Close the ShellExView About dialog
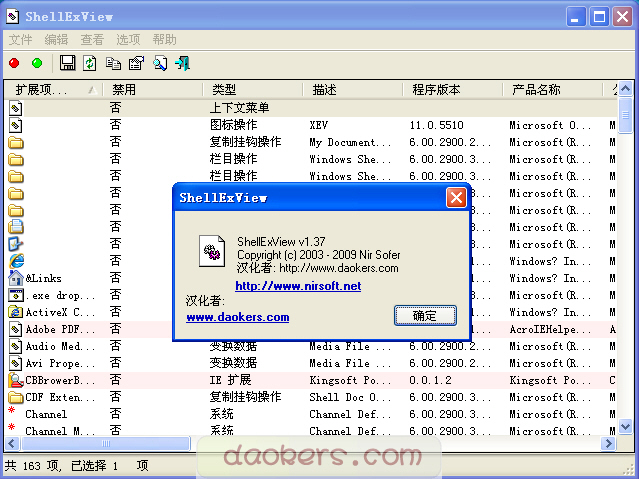Image resolution: width=639 pixels, height=479 pixels. pyautogui.click(x=456, y=198)
